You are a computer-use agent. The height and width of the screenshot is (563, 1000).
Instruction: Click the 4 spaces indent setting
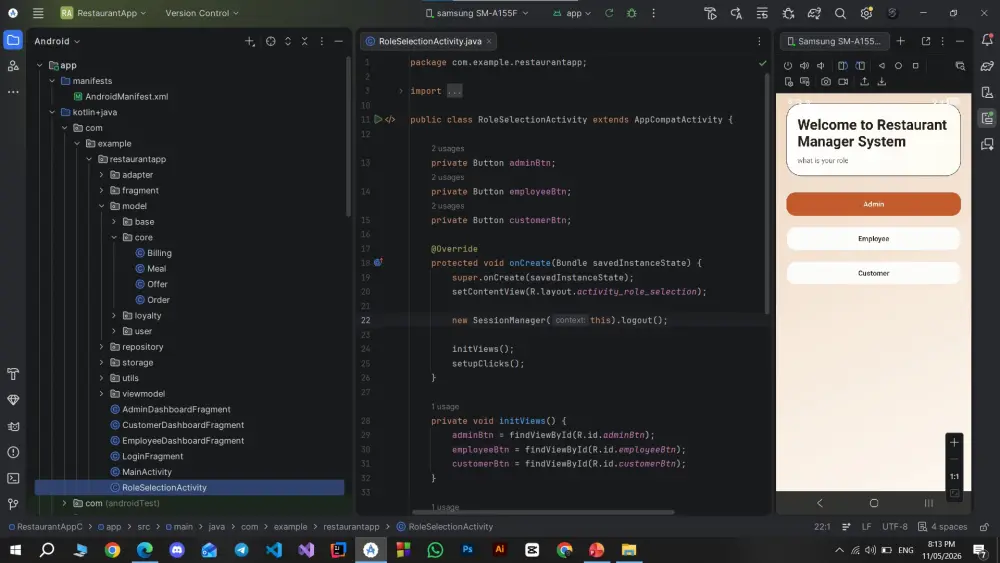coord(943,527)
